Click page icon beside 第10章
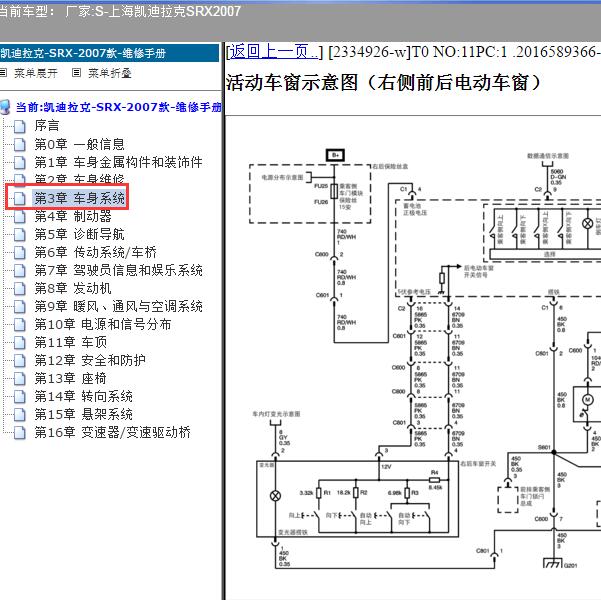 [20, 324]
